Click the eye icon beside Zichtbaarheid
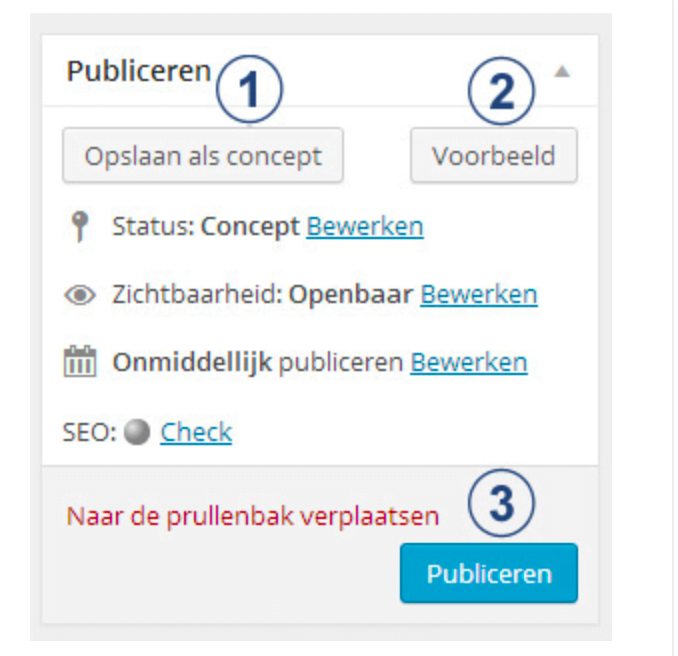This screenshot has width=678, height=656. coord(82,295)
